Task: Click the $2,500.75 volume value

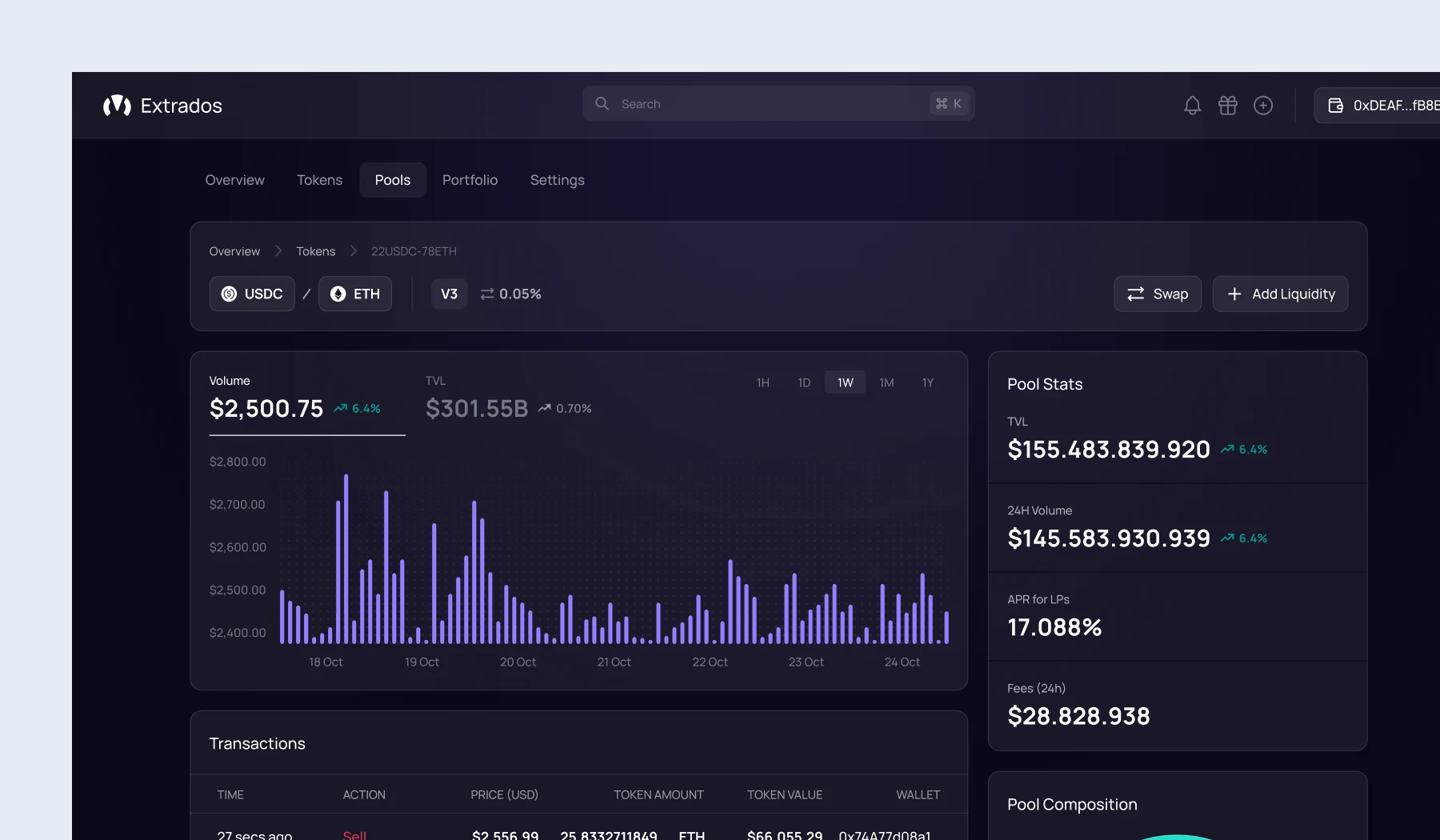Action: click(x=266, y=409)
